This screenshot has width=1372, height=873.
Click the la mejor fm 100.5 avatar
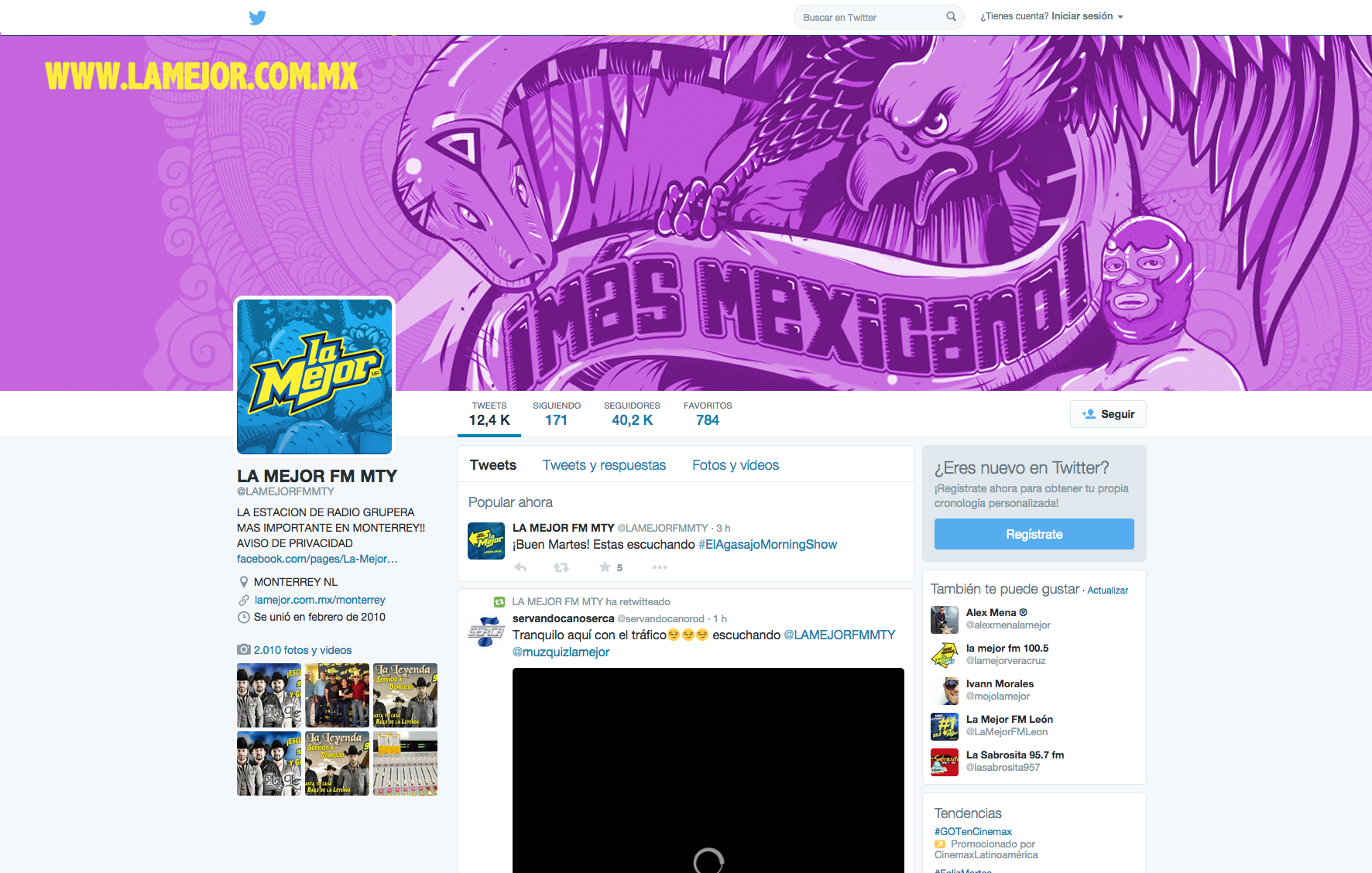[x=945, y=655]
